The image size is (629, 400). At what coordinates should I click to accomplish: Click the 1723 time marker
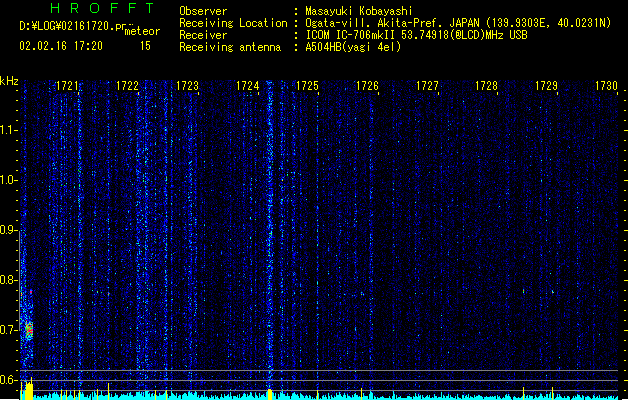187,86
